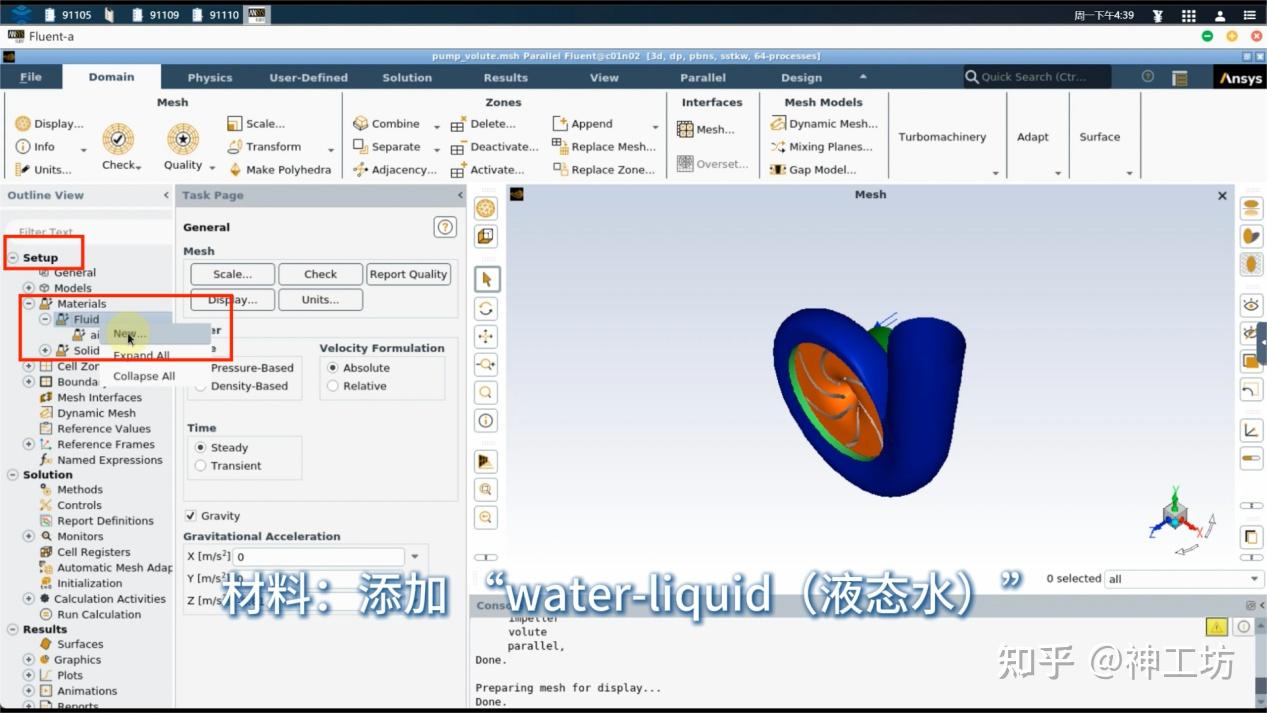The height and width of the screenshot is (713, 1267).
Task: Enable the Gravity checkbox
Action: [x=191, y=516]
